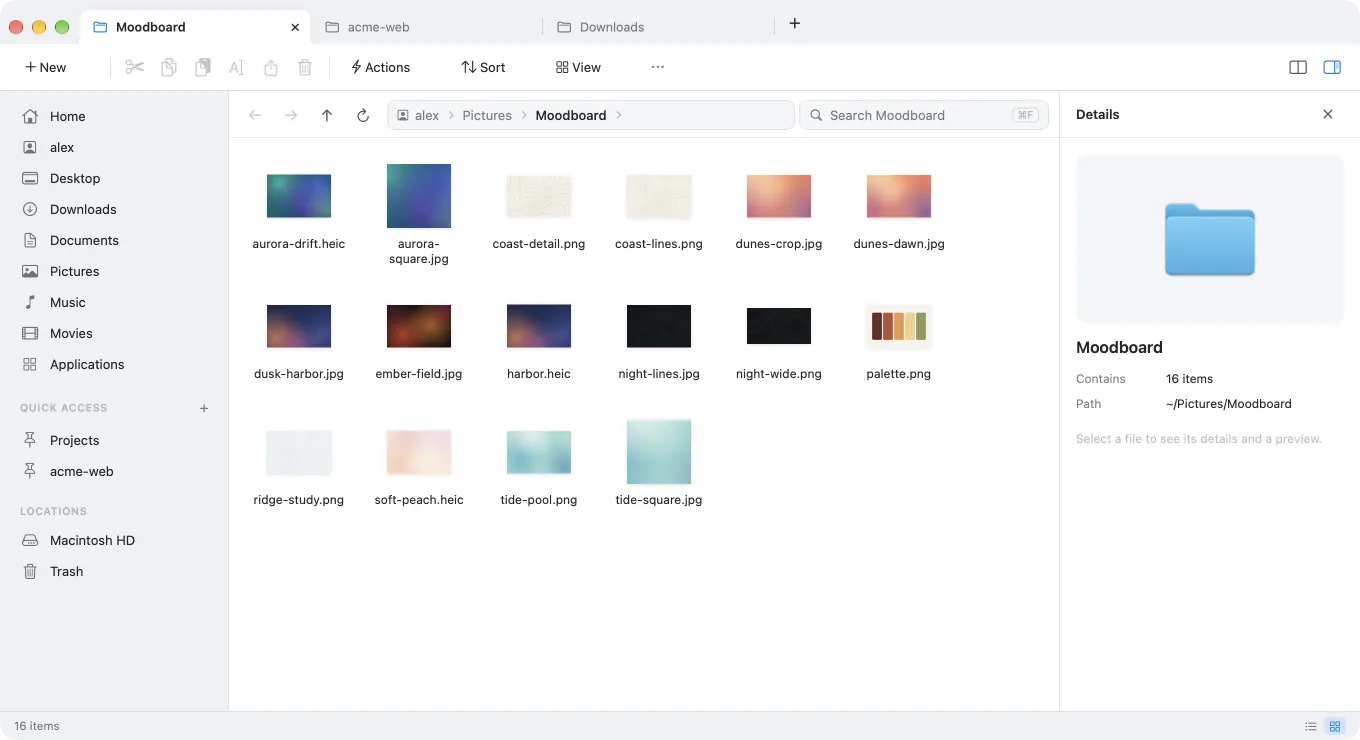Click the trash Delete toolbar icon
This screenshot has width=1360, height=740.
point(305,67)
